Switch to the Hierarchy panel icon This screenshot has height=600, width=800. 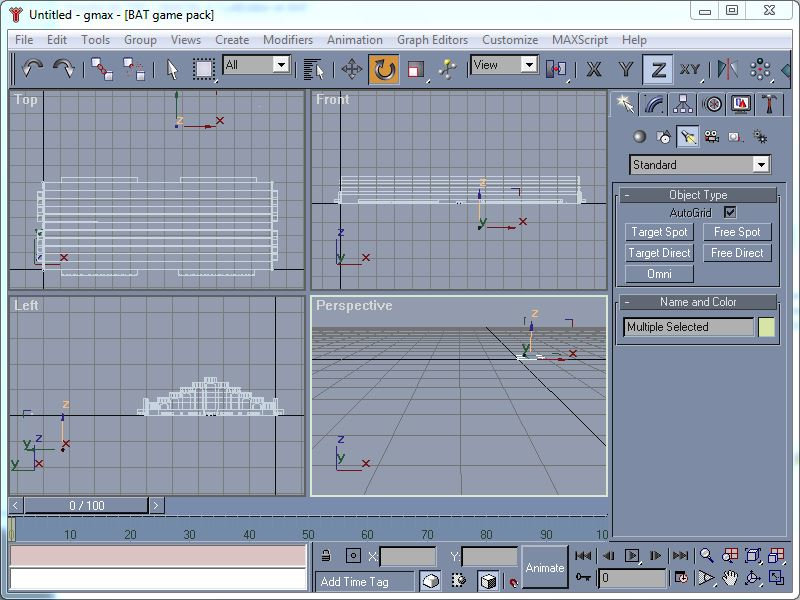pos(683,104)
